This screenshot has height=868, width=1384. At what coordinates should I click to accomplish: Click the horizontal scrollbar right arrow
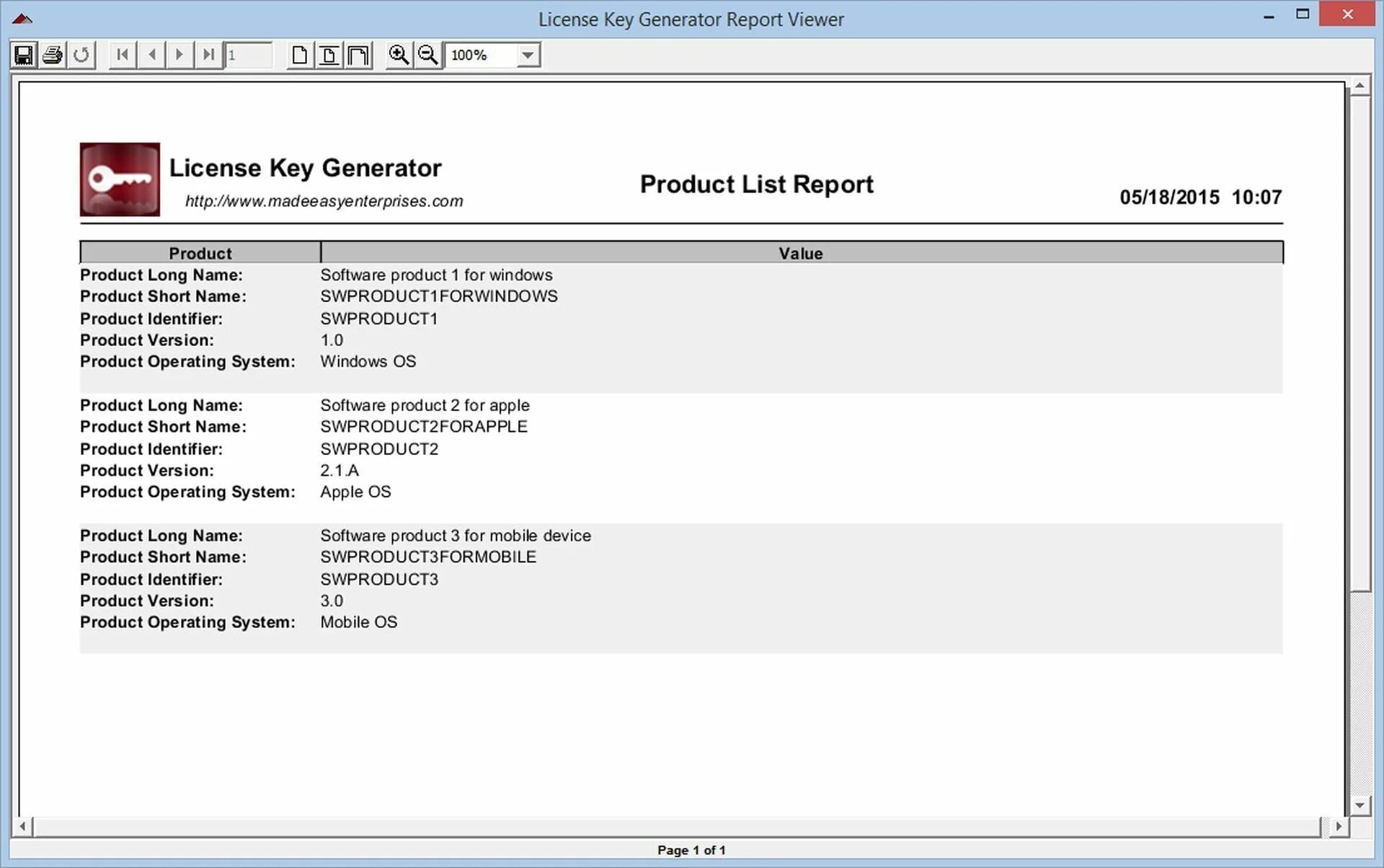[x=1338, y=826]
